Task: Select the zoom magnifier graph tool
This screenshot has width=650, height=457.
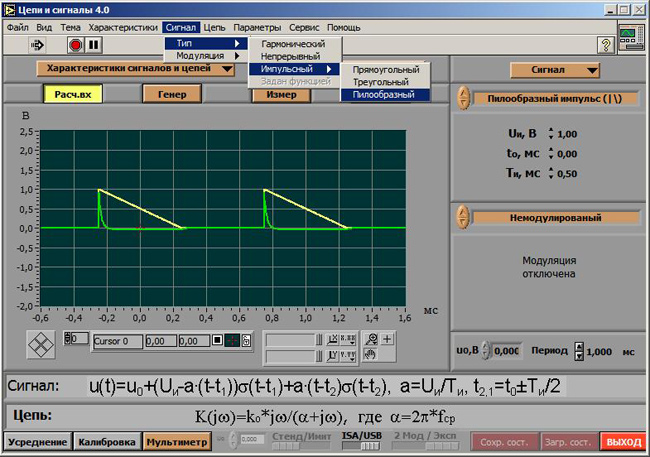Action: pyautogui.click(x=371, y=339)
